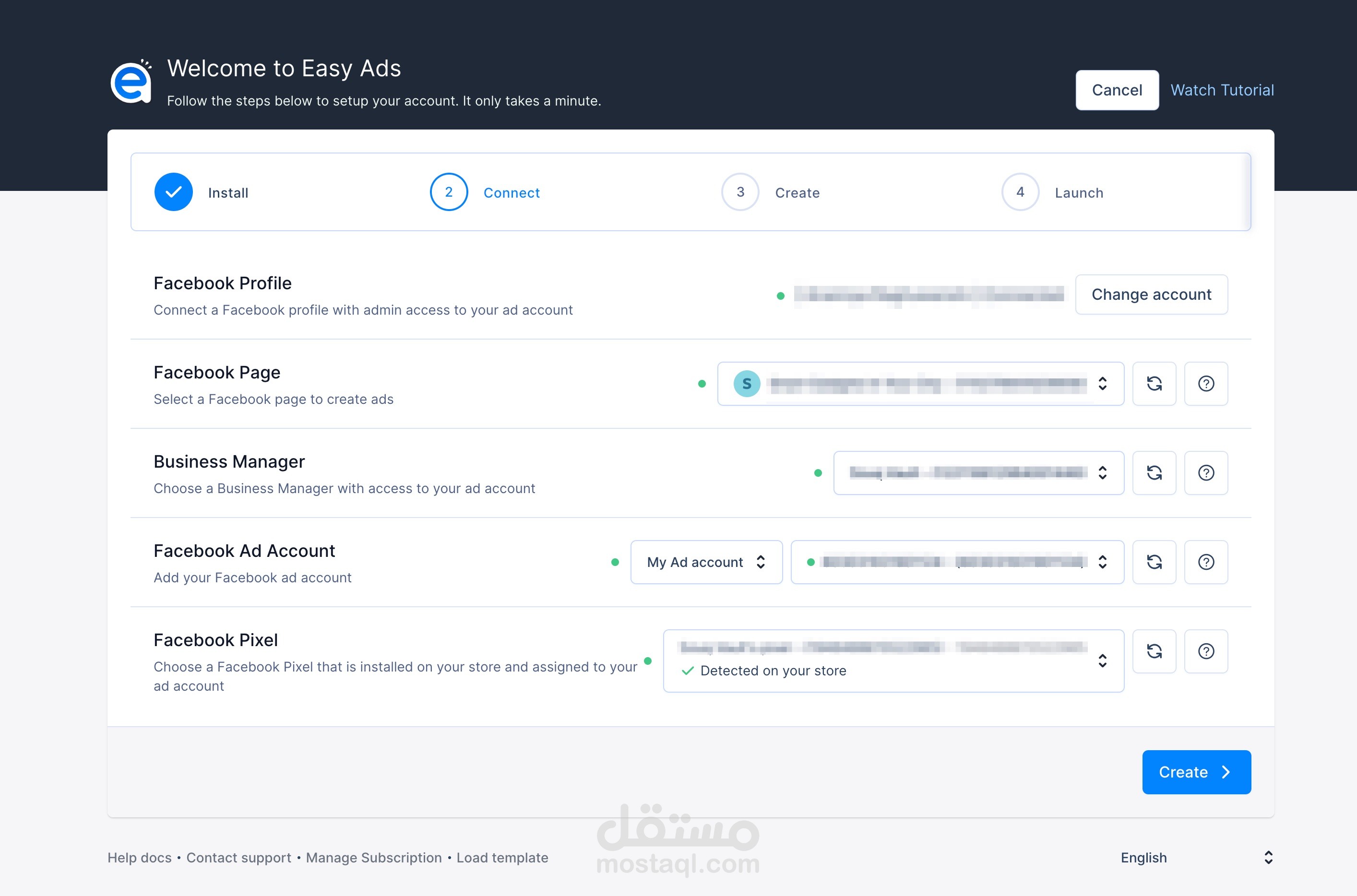Image resolution: width=1357 pixels, height=896 pixels.
Task: Open the Help docs link
Action: (x=140, y=857)
